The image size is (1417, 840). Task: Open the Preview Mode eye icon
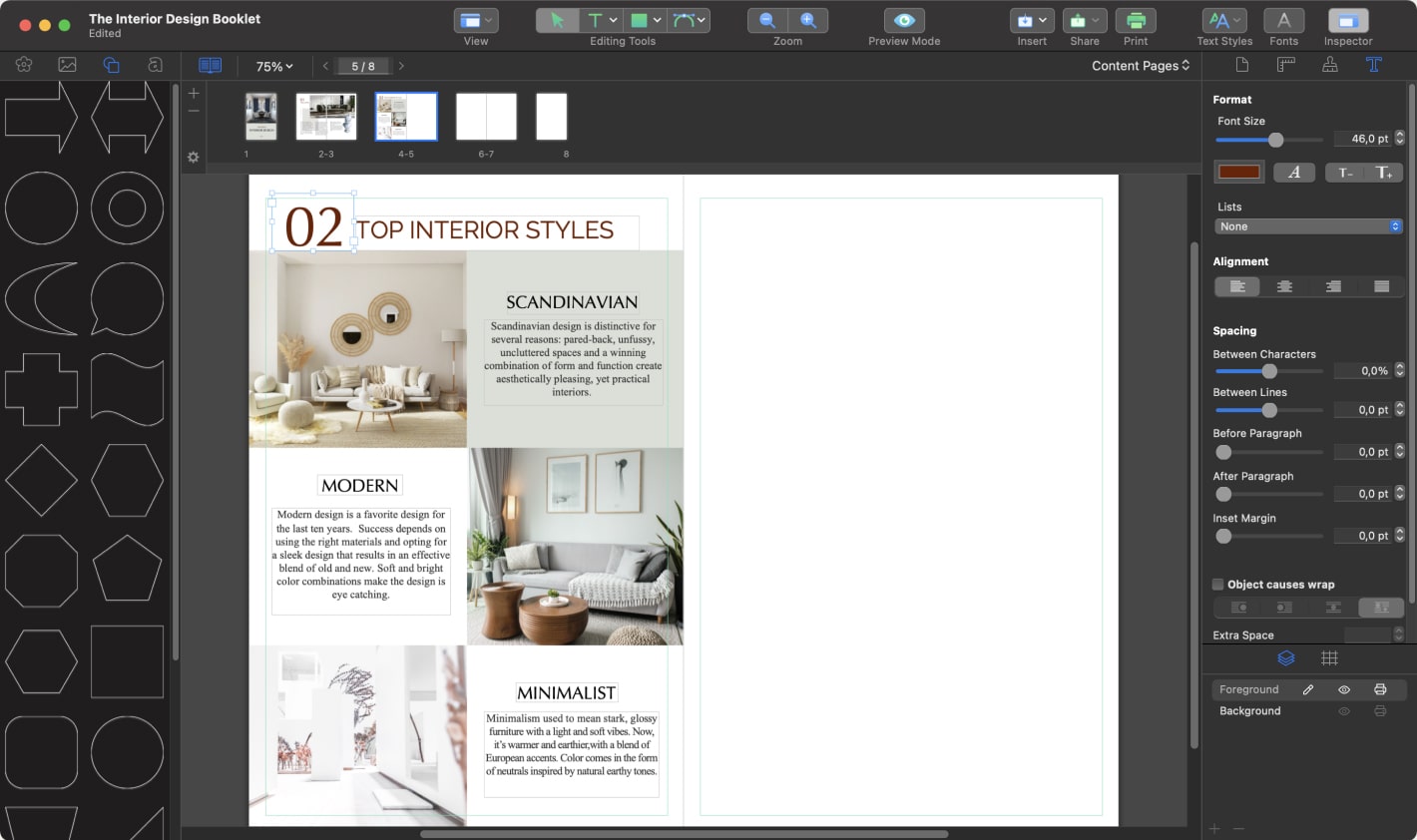tap(904, 20)
